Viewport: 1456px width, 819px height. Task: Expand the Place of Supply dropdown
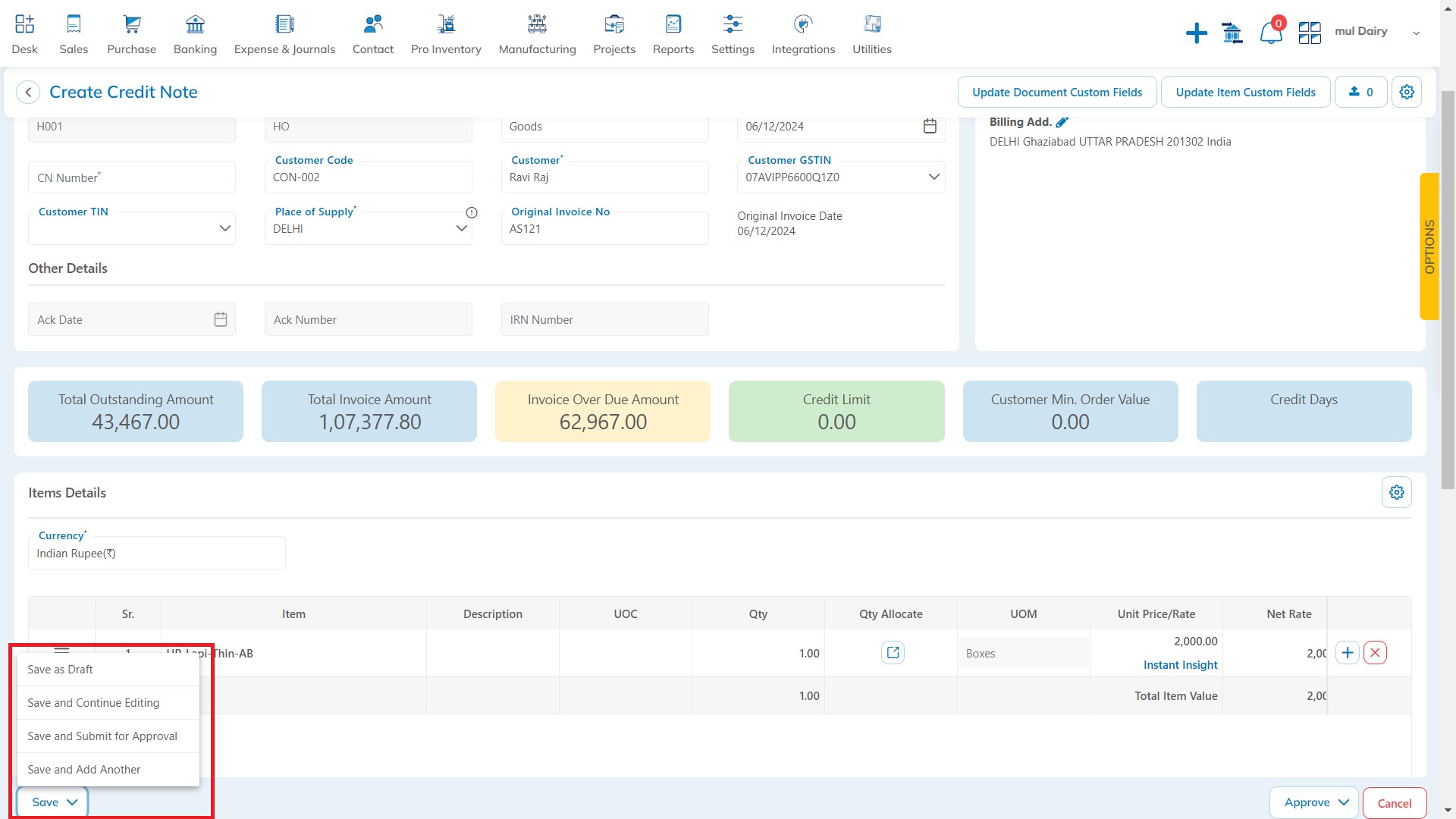click(x=461, y=228)
